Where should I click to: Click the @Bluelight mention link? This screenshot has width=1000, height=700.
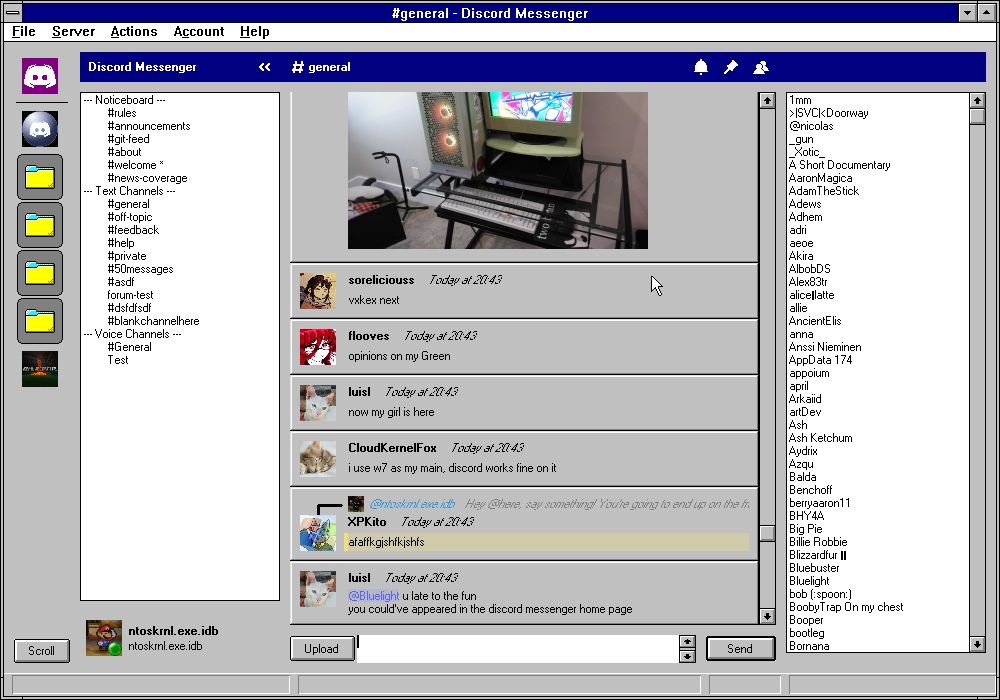click(374, 595)
